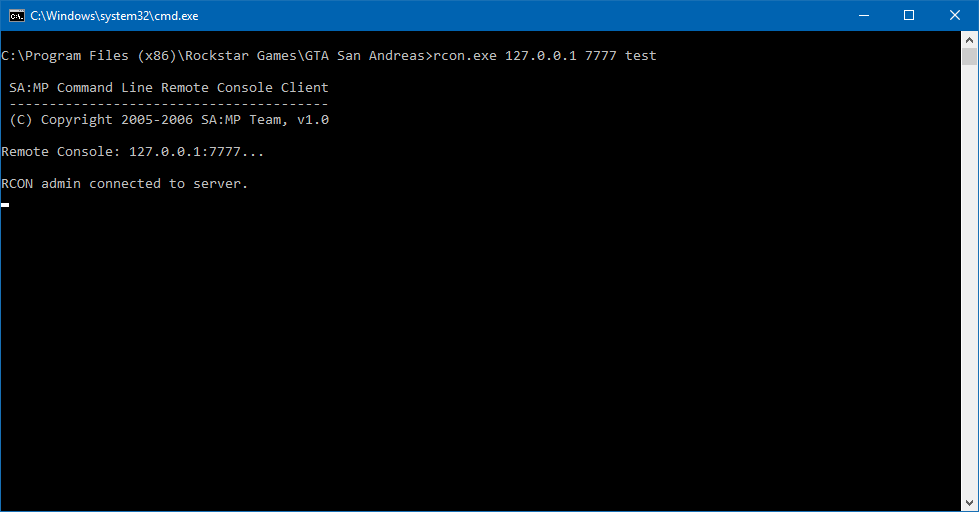Click the Remote Console: 127.0.0.1:7777 line
The image size is (979, 512).
click(x=132, y=152)
